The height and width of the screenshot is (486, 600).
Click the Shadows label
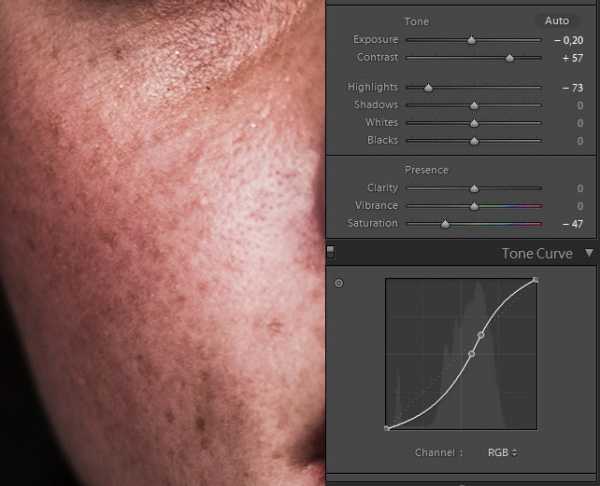tap(376, 105)
